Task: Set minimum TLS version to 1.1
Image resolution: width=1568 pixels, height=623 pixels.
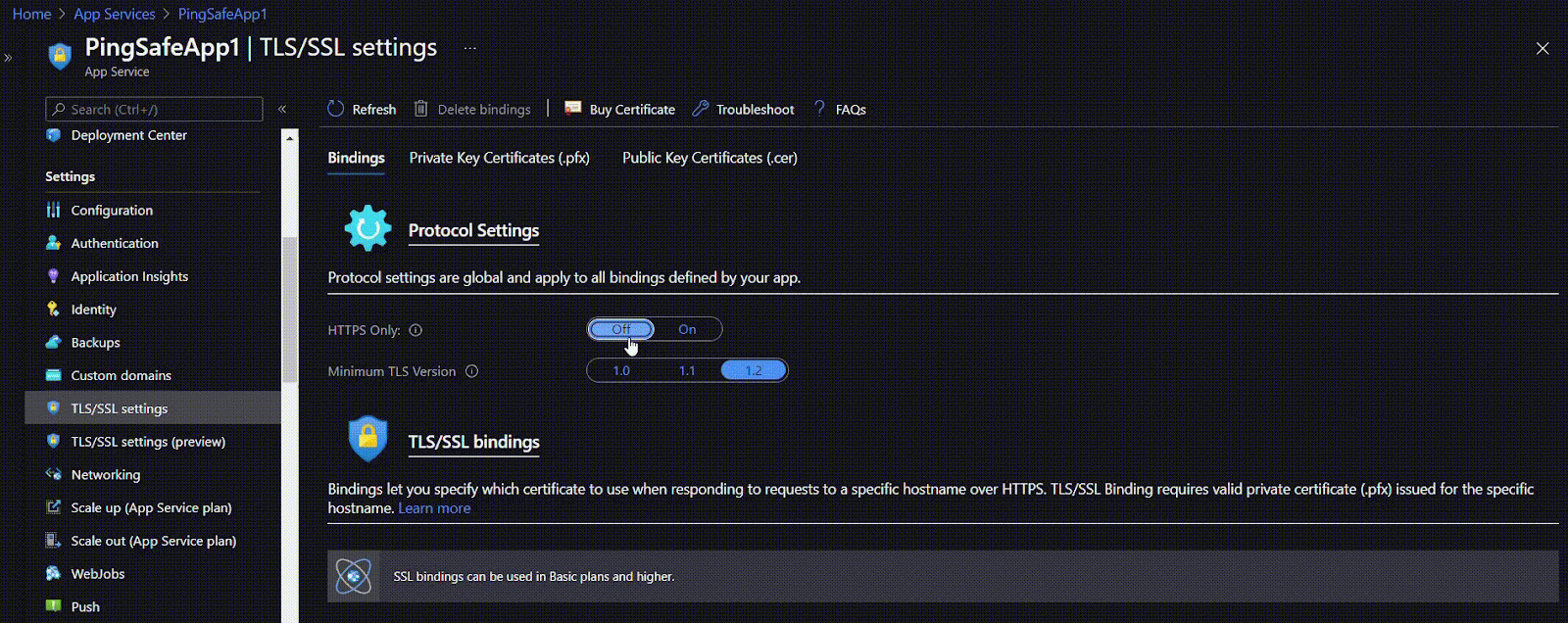Action: coord(687,370)
